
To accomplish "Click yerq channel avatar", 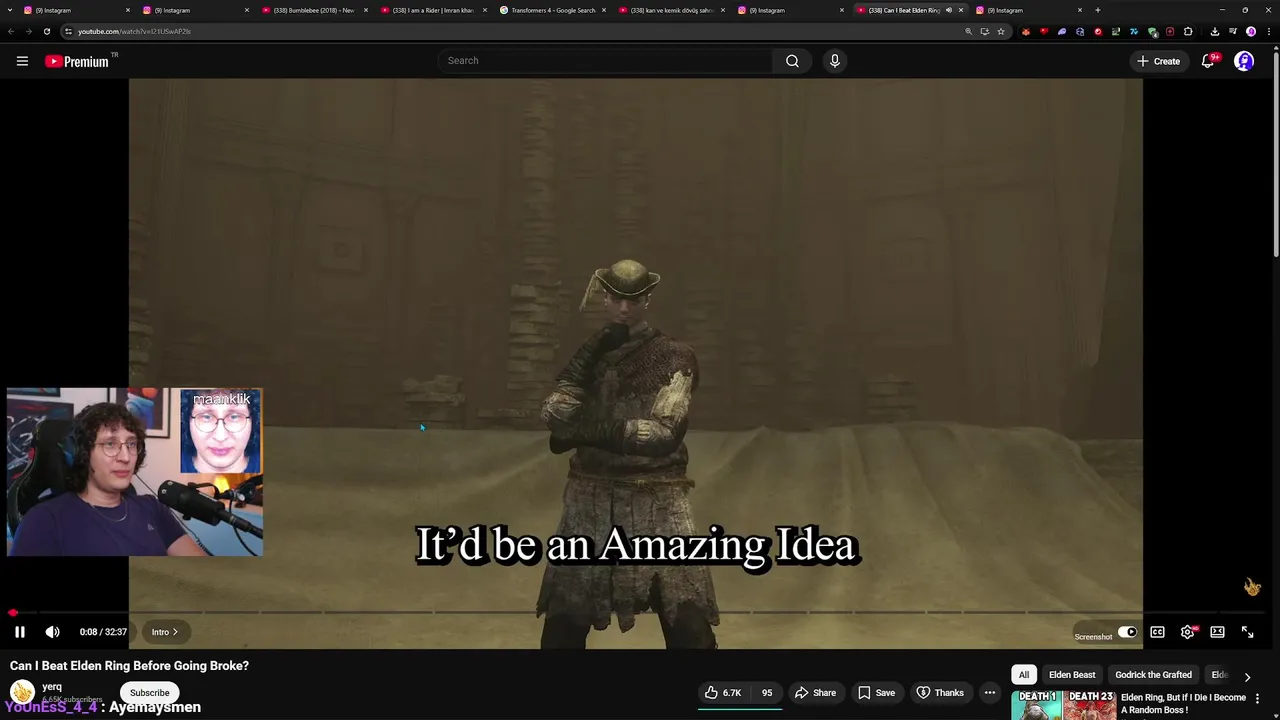I will click(x=22, y=692).
